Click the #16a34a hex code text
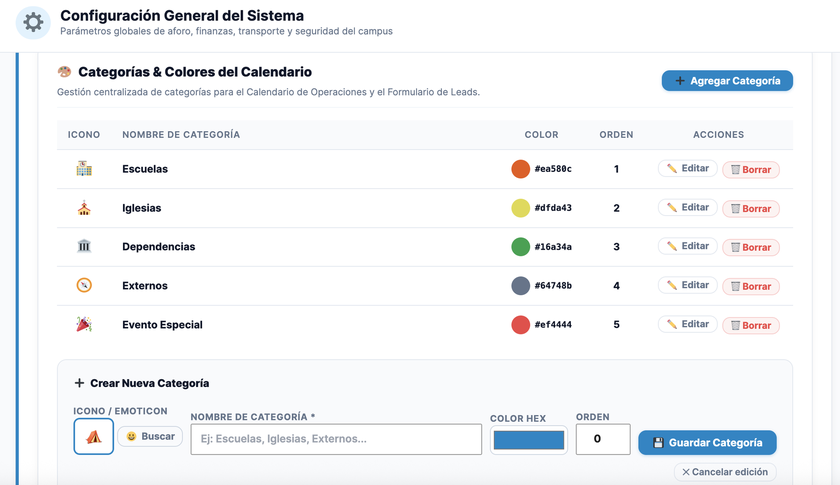Viewport: 840px width, 485px height. [553, 247]
